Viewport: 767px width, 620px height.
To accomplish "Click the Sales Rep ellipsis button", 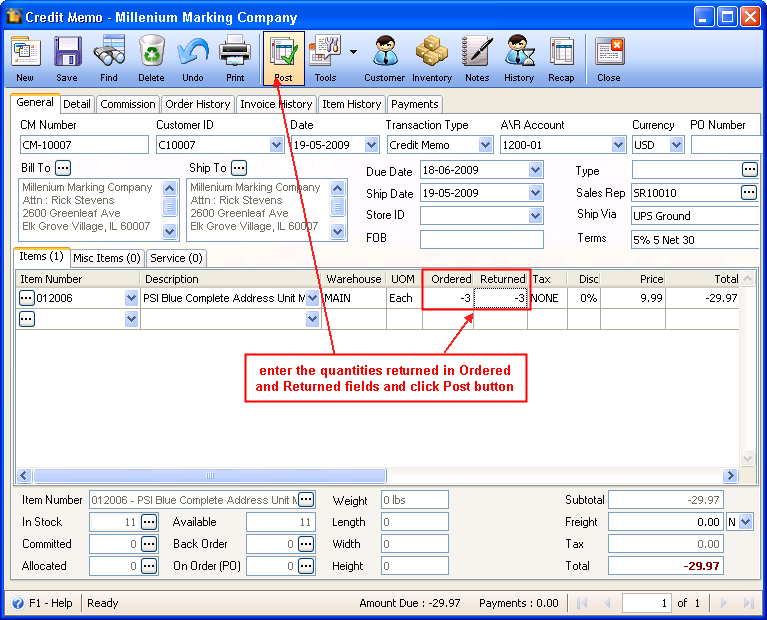I will (x=749, y=192).
